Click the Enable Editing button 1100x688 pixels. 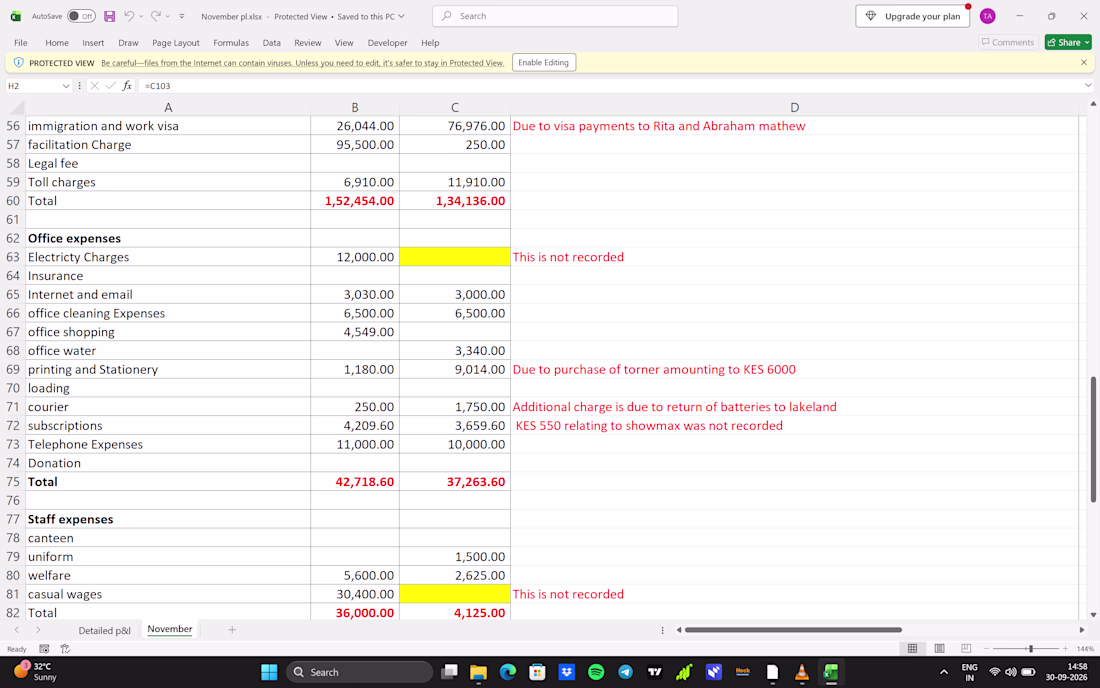point(544,62)
